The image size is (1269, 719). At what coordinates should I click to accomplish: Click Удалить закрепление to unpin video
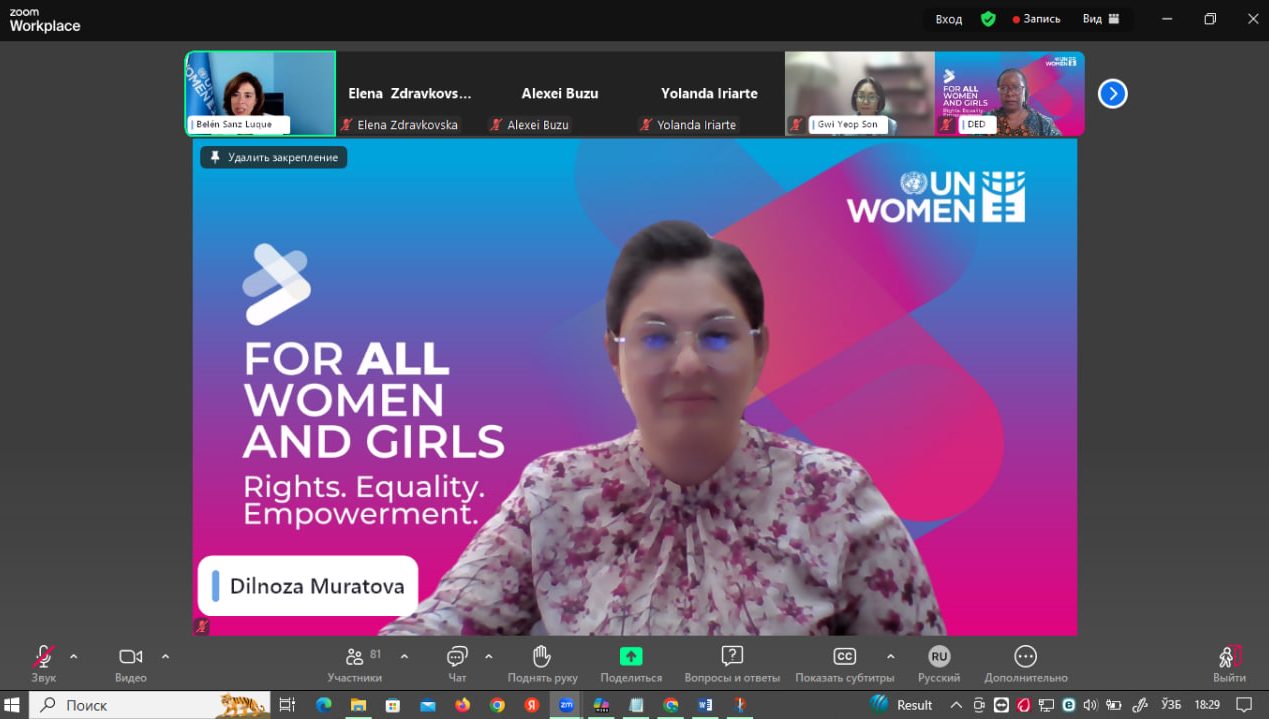273,157
